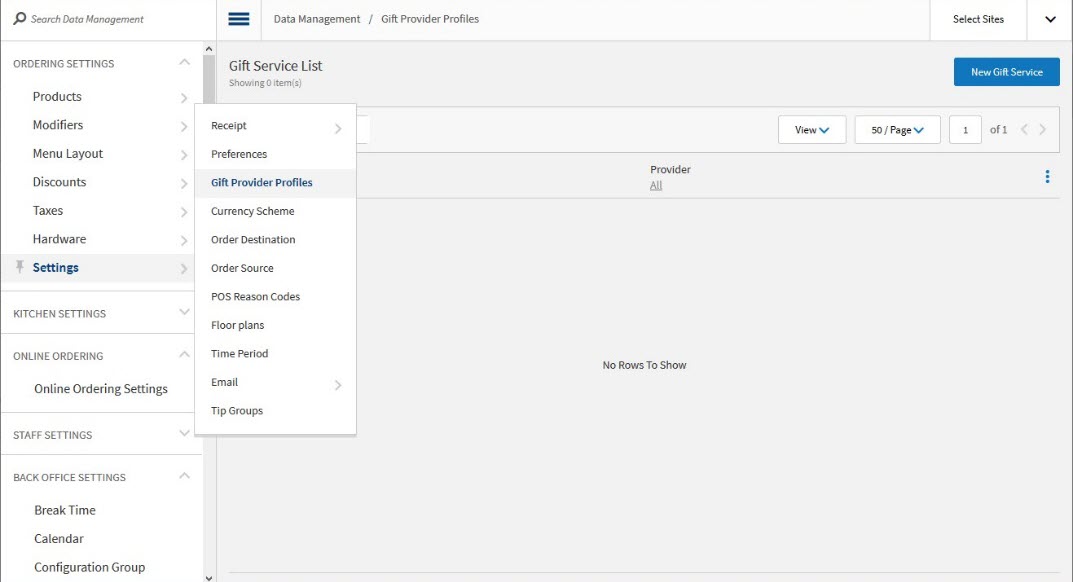
Task: Click the hamburger menu icon
Action: click(239, 19)
